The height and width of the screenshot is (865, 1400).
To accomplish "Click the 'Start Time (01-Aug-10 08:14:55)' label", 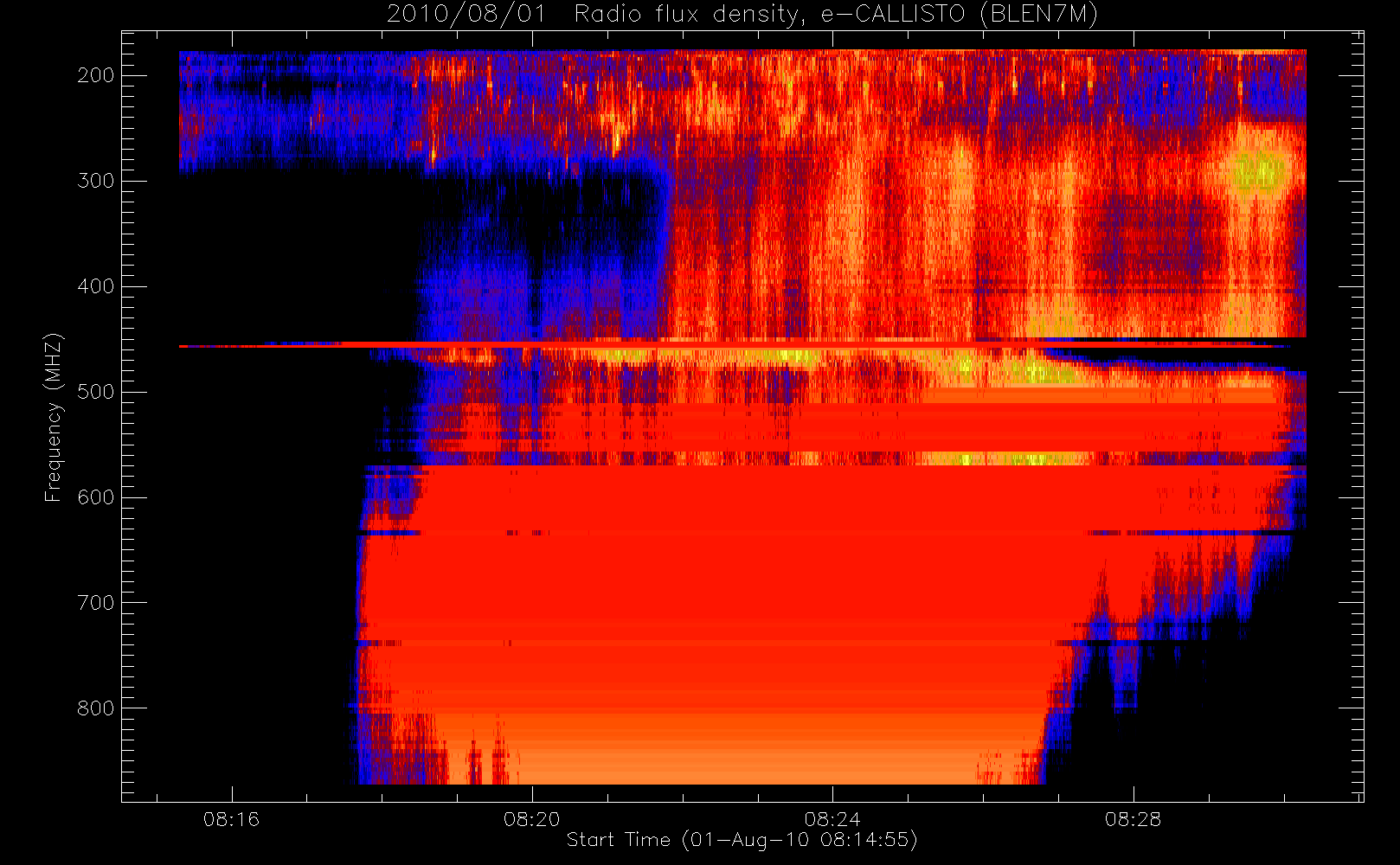I will tap(742, 840).
